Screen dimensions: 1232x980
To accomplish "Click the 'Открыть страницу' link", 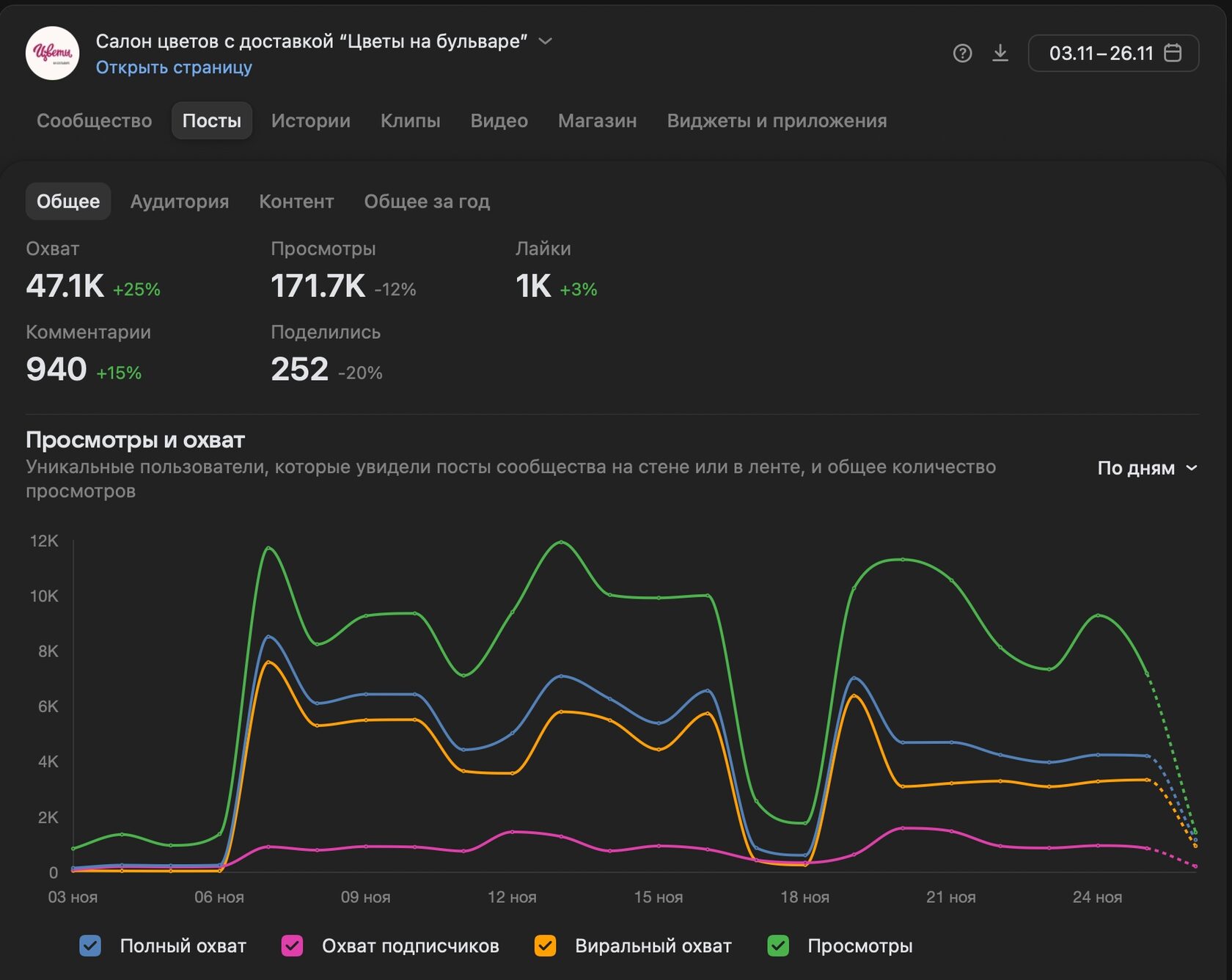I will (x=174, y=67).
